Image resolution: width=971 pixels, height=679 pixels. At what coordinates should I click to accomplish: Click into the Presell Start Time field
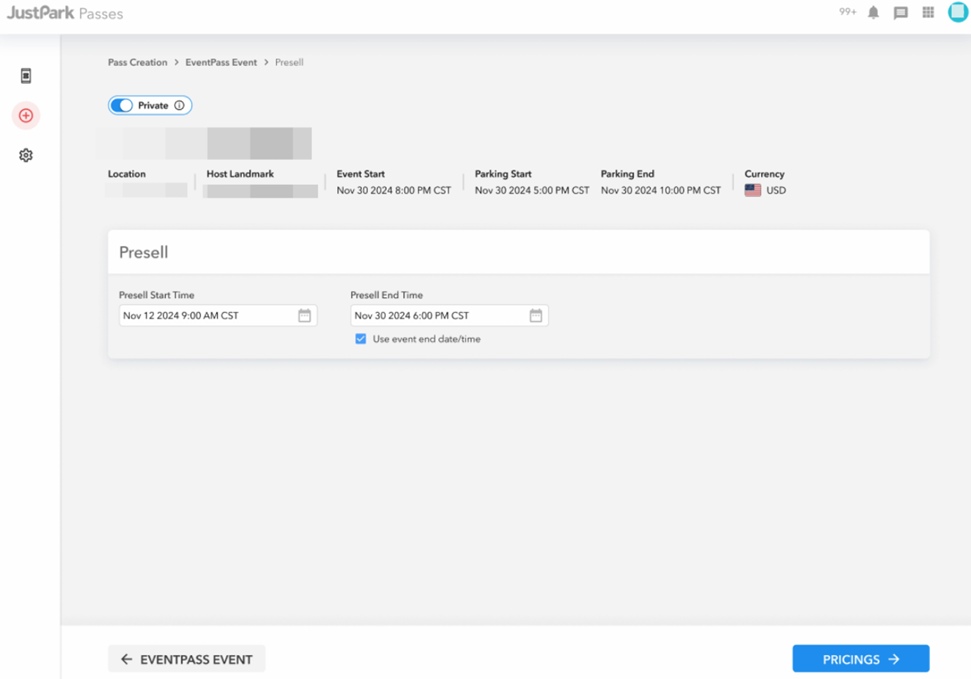[x=218, y=315]
